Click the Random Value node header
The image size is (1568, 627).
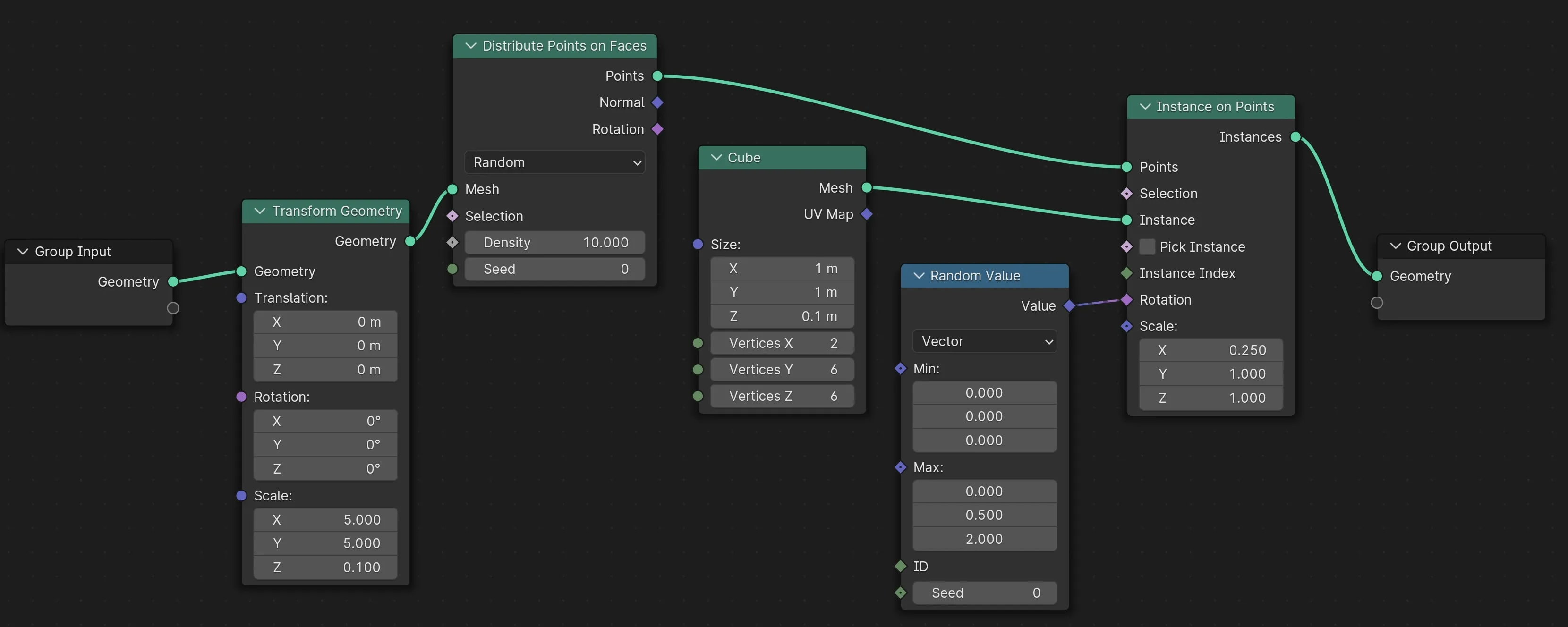[998, 276]
